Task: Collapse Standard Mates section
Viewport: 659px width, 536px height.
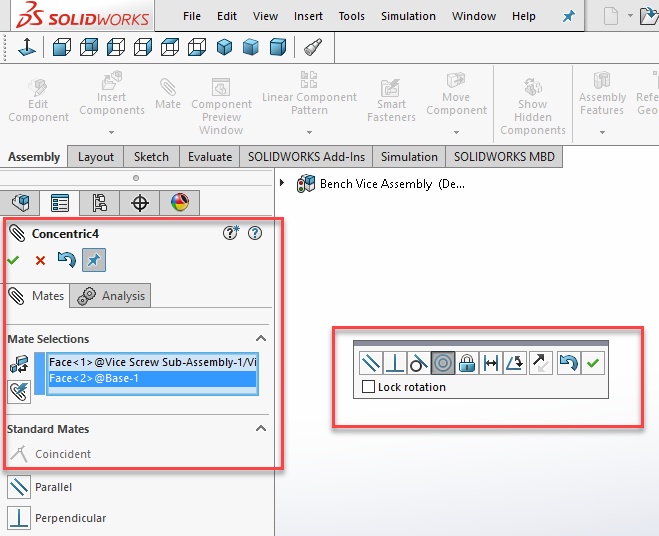Action: pyautogui.click(x=261, y=428)
